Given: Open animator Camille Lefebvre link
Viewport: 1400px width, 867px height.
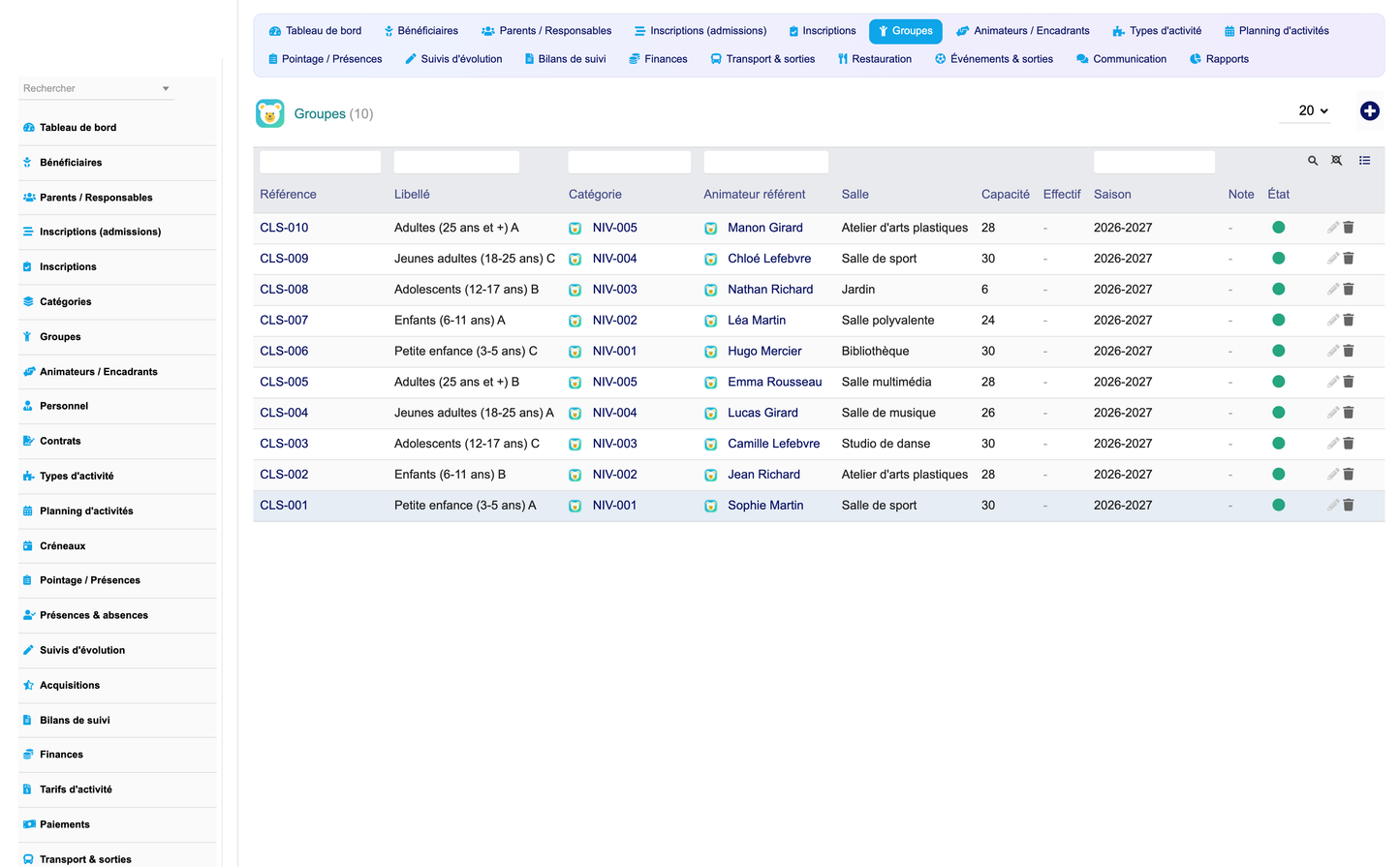Looking at the screenshot, I should pyautogui.click(x=773, y=444).
